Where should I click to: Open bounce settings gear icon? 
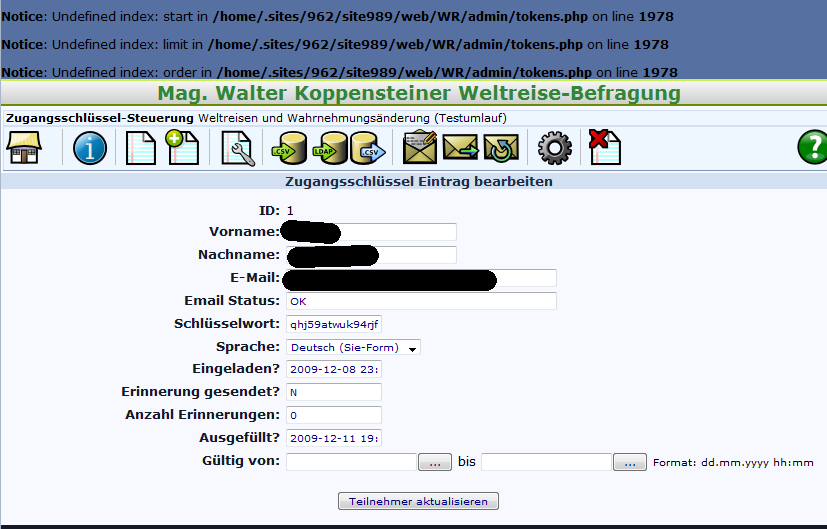[554, 148]
